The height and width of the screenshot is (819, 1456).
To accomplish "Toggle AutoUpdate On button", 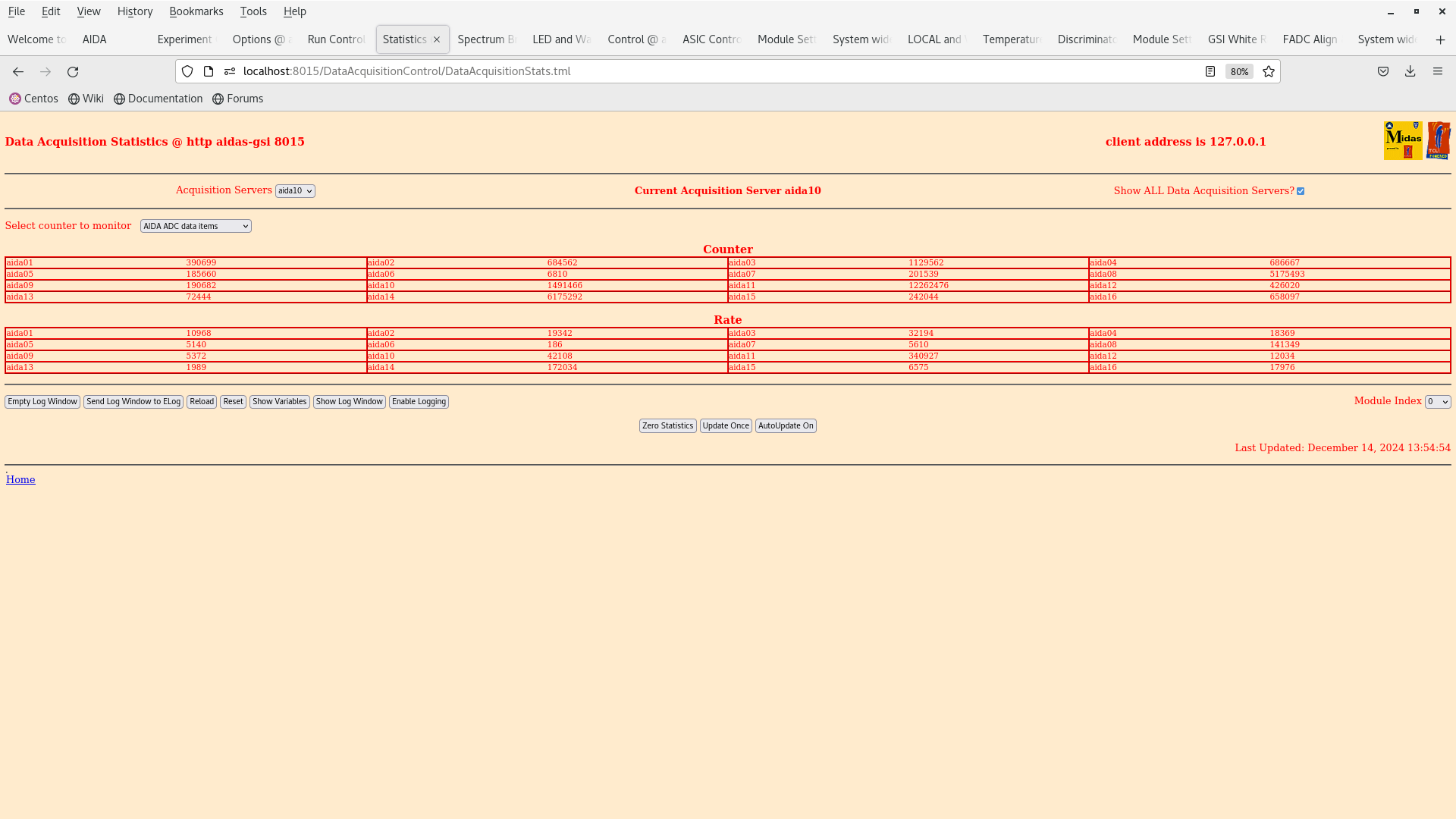I will (785, 425).
